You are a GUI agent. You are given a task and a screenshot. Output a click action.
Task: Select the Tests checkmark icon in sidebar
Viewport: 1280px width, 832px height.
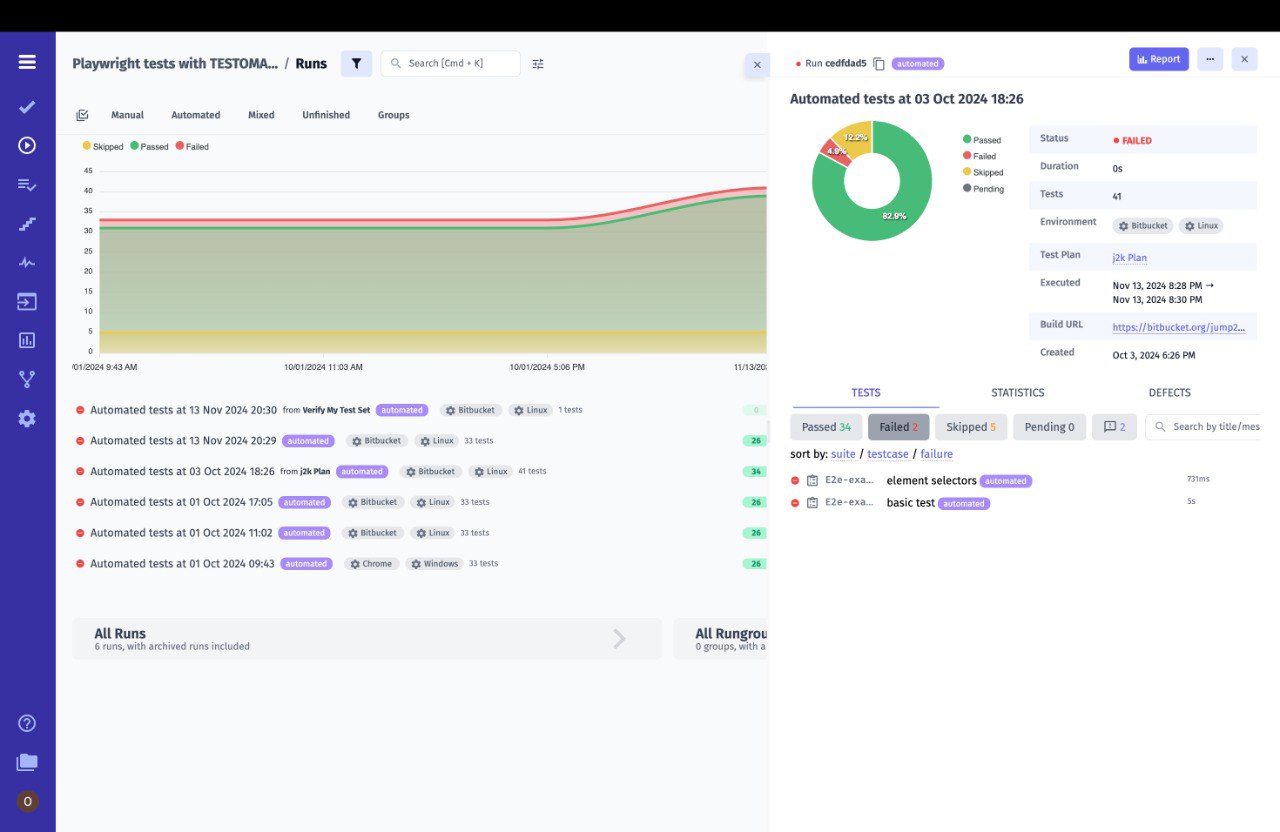[26, 107]
